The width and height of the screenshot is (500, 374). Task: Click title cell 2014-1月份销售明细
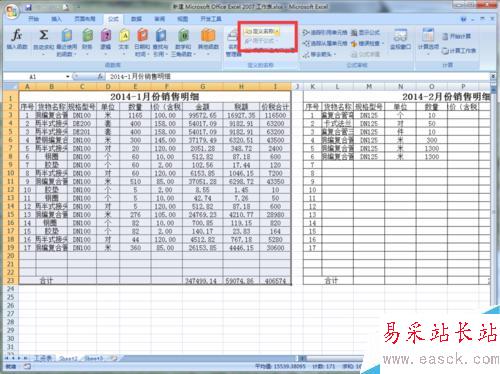point(155,97)
